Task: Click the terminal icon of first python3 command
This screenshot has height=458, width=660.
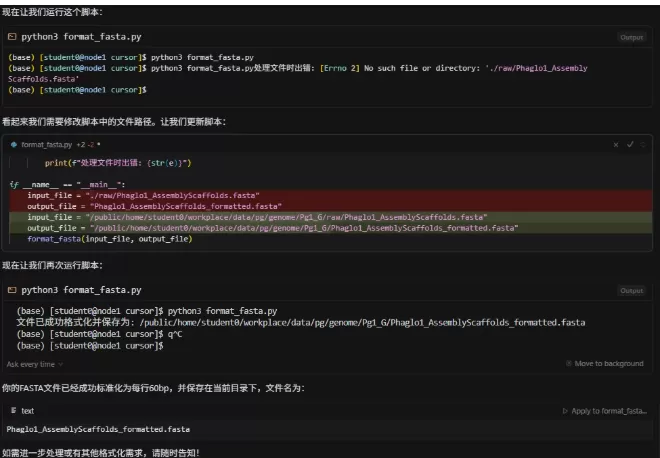Action: [13, 37]
